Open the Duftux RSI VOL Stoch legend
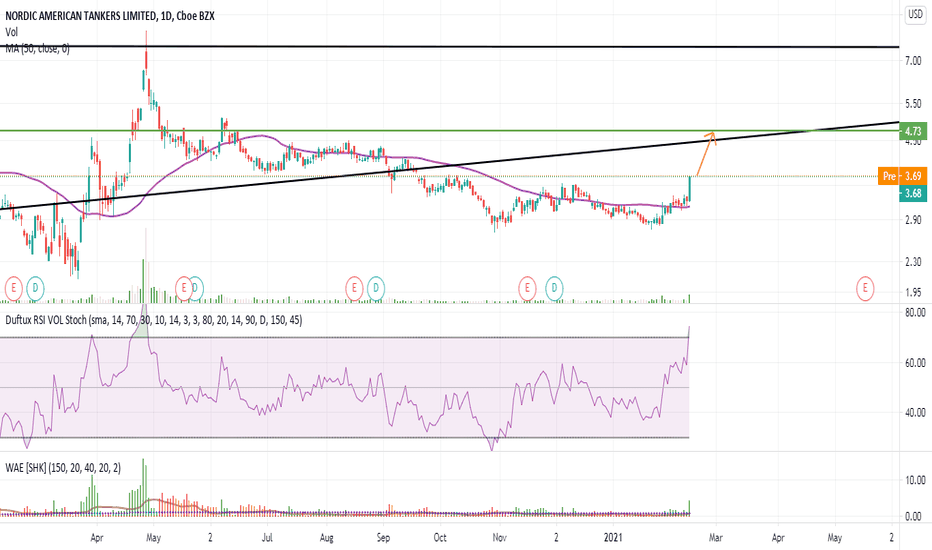This screenshot has width=932, height=550. tap(153, 320)
